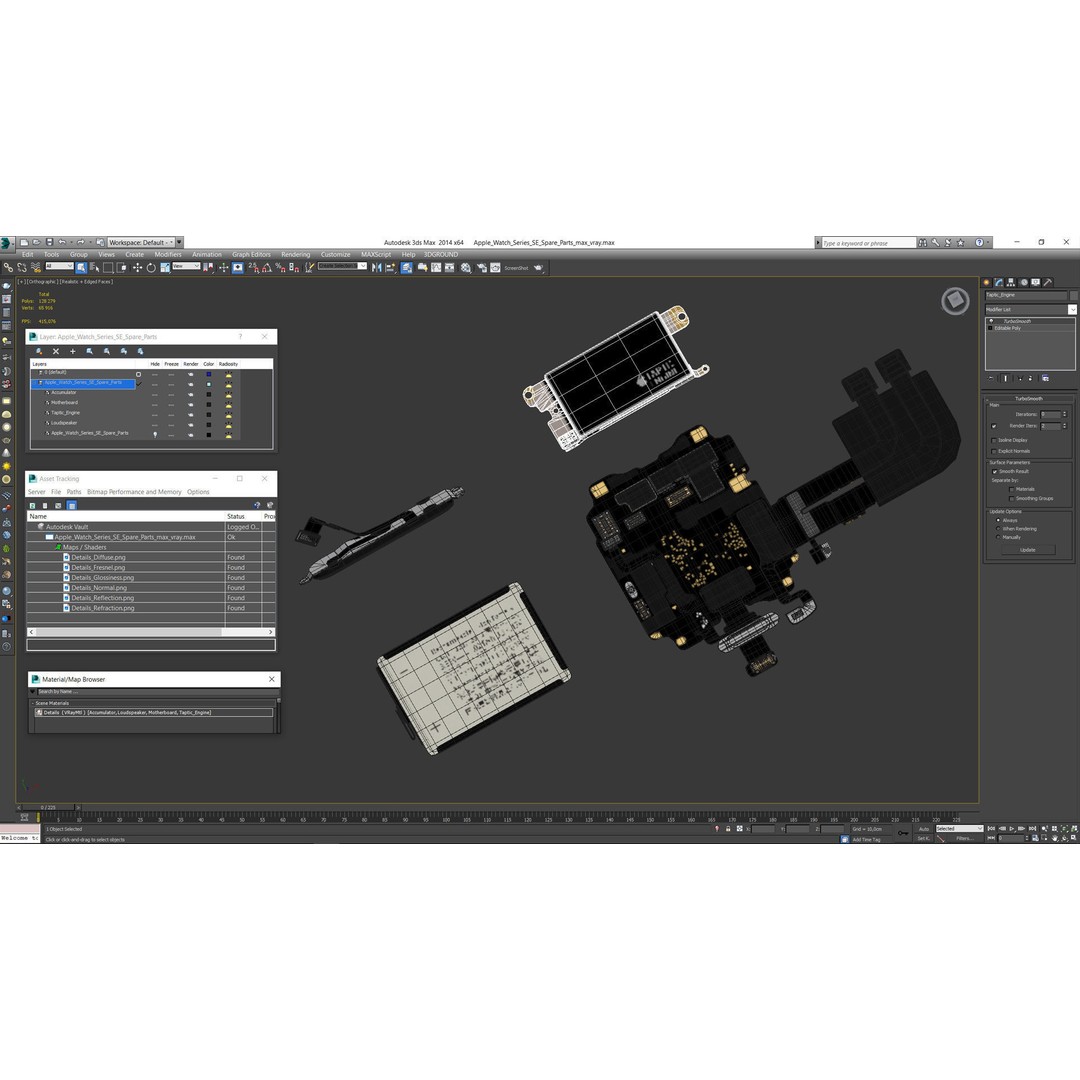The width and height of the screenshot is (1080, 1080).
Task: Open the Material Editor icon
Action: click(x=466, y=268)
